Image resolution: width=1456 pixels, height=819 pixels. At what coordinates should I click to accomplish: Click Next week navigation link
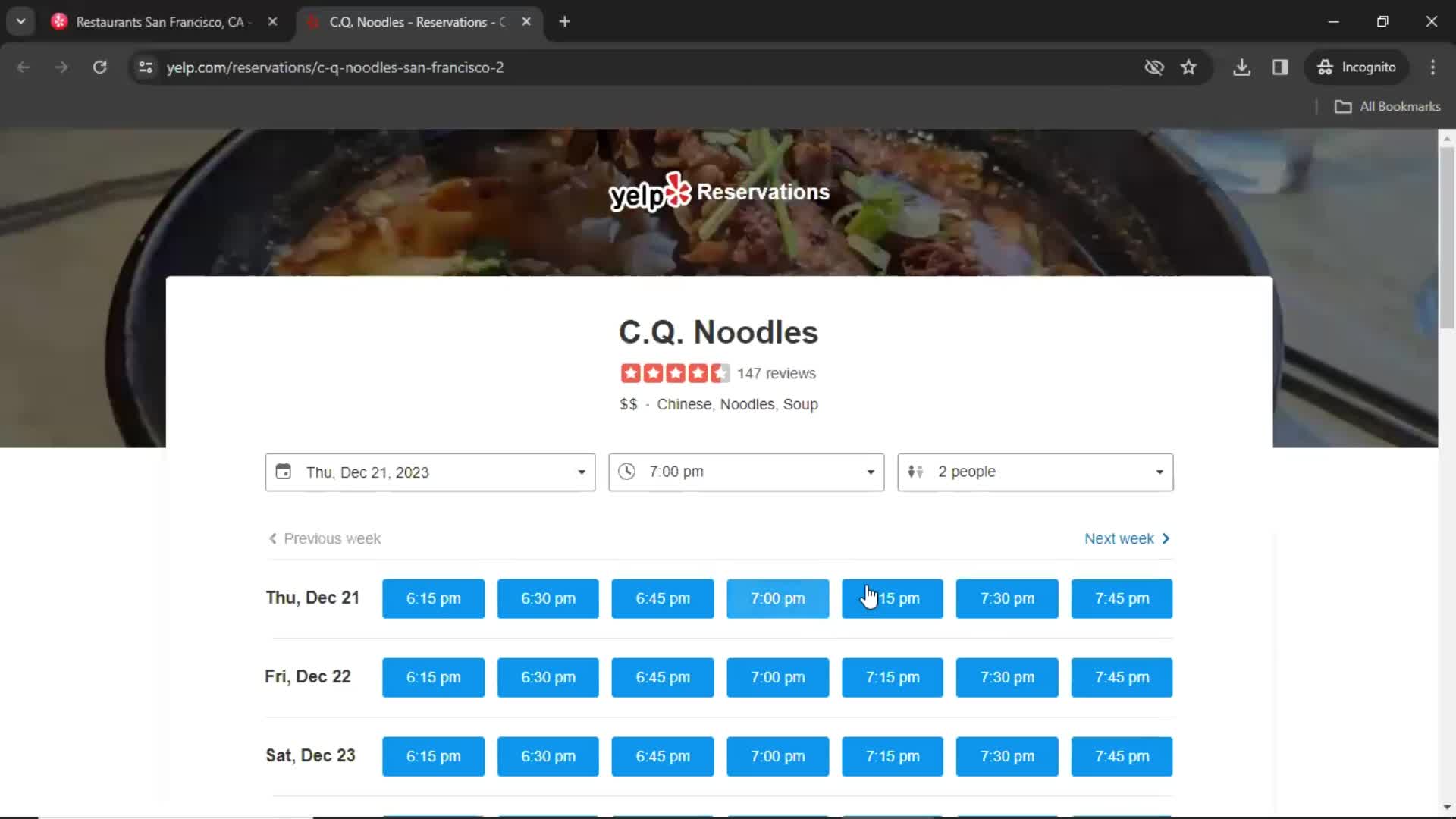pyautogui.click(x=1128, y=539)
